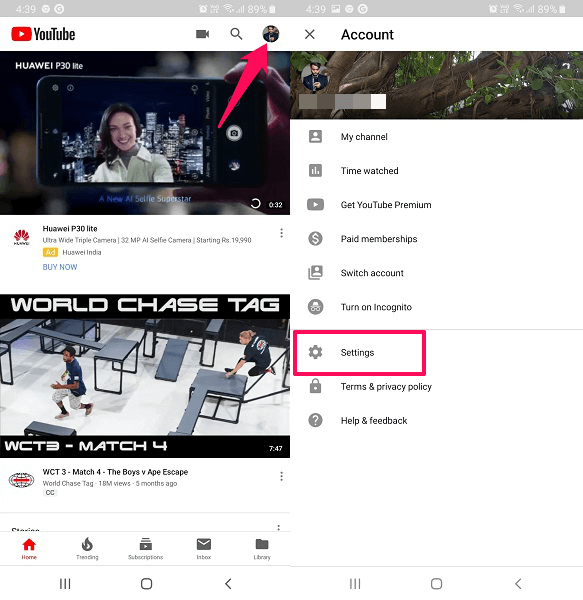Open Terms & privacy policy
This screenshot has height=600, width=583.
click(436, 386)
